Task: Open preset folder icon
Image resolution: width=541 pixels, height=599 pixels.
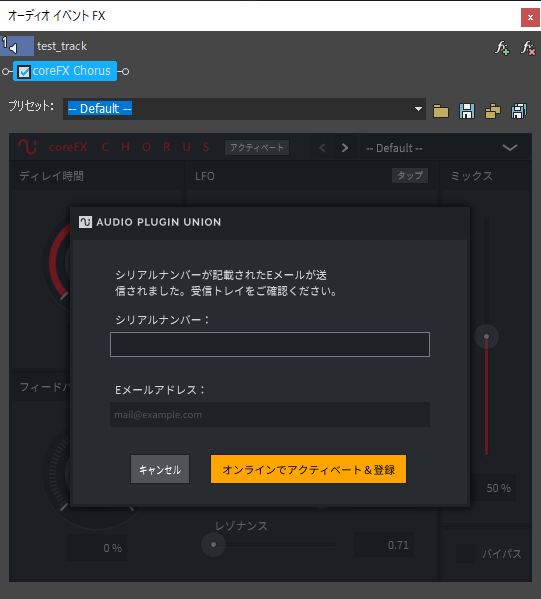Action: [441, 111]
